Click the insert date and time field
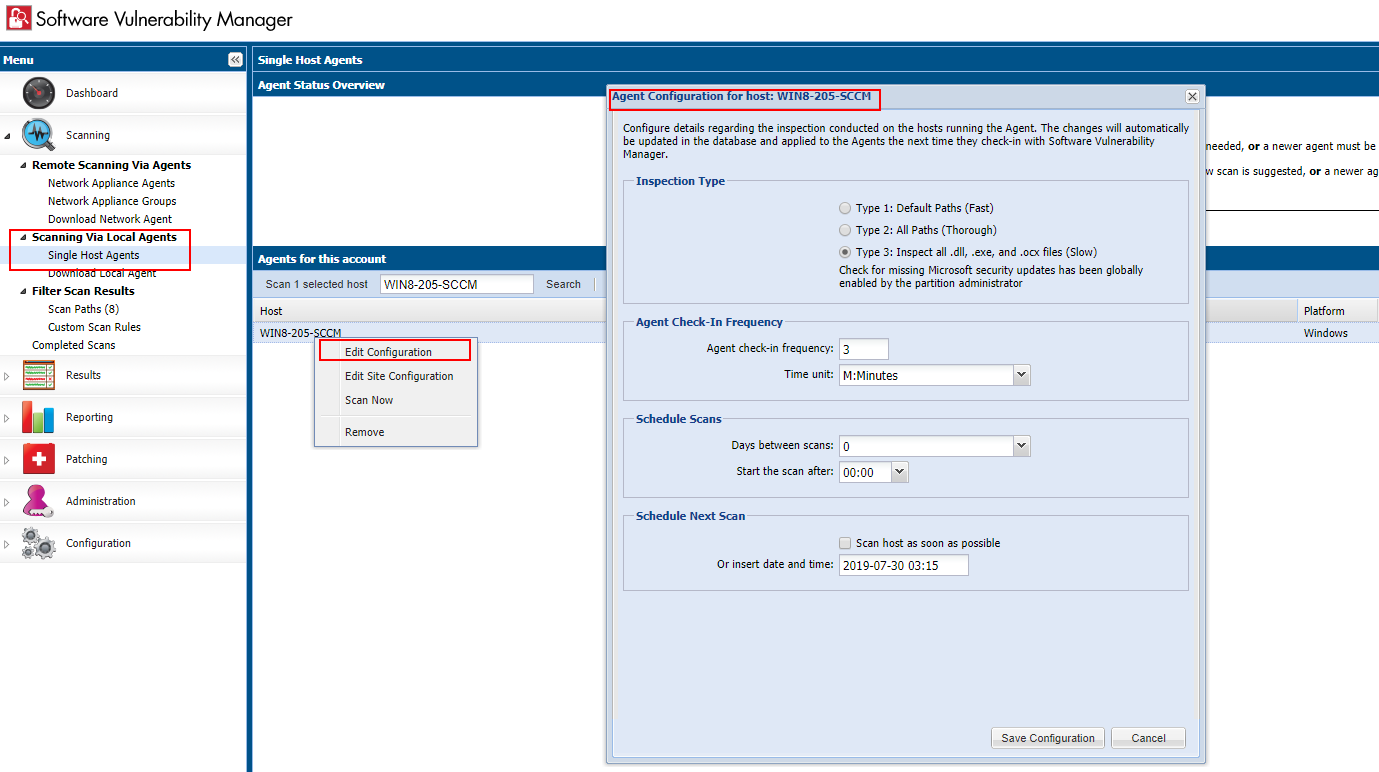This screenshot has height=772, width=1379. (x=904, y=565)
